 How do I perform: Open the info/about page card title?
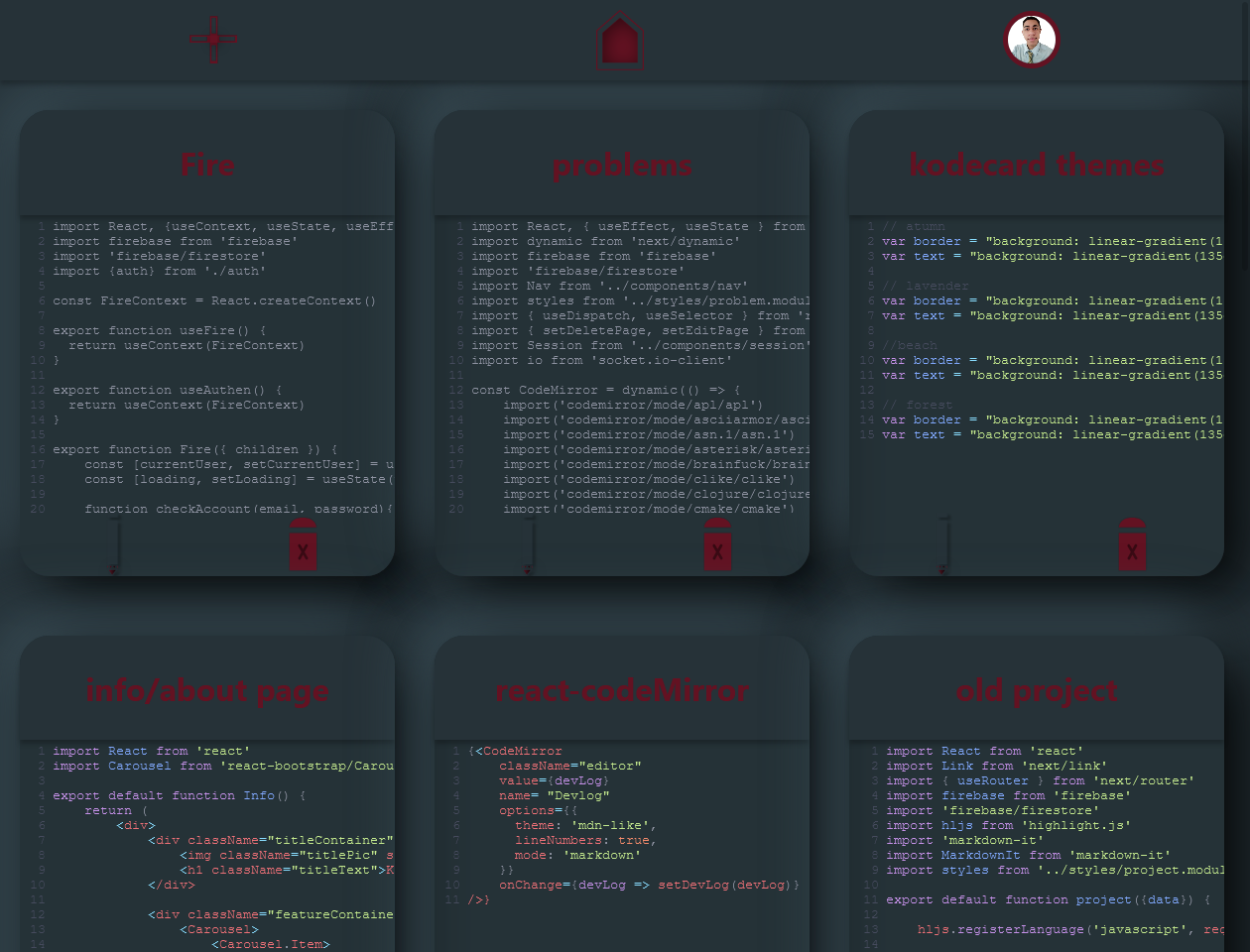(207, 690)
